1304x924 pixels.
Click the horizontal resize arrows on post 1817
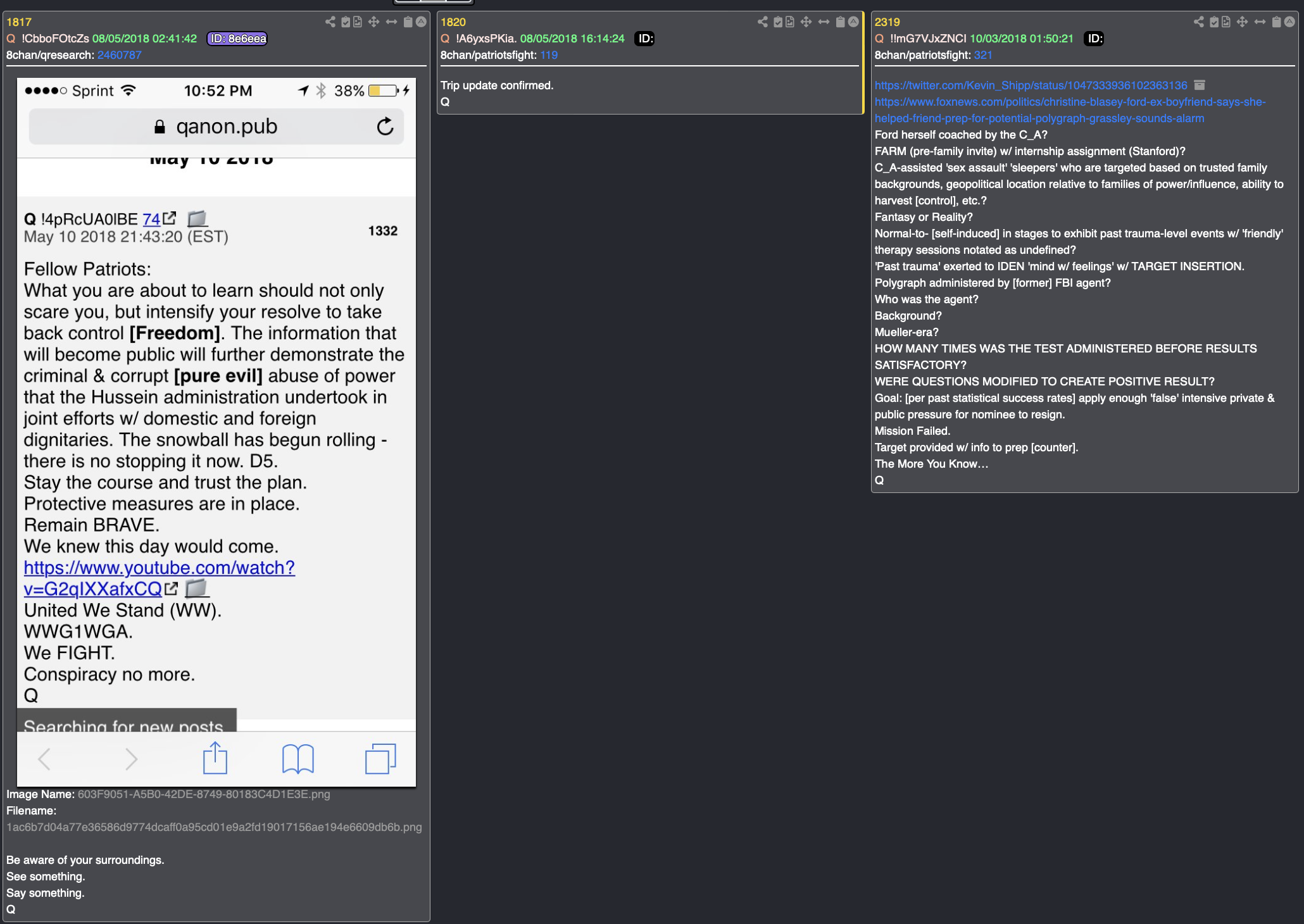click(x=392, y=22)
